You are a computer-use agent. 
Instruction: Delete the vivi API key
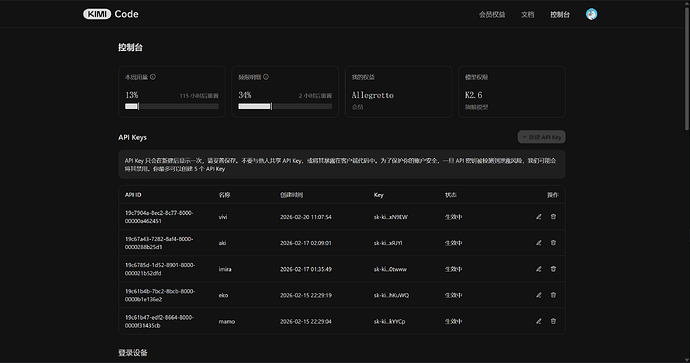tap(553, 216)
